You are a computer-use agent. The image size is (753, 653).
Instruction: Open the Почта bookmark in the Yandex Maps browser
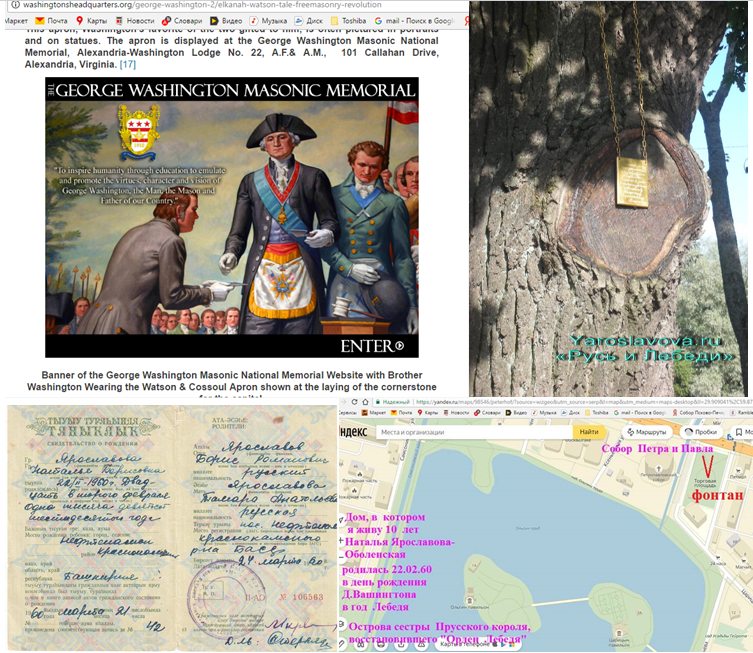coord(401,412)
